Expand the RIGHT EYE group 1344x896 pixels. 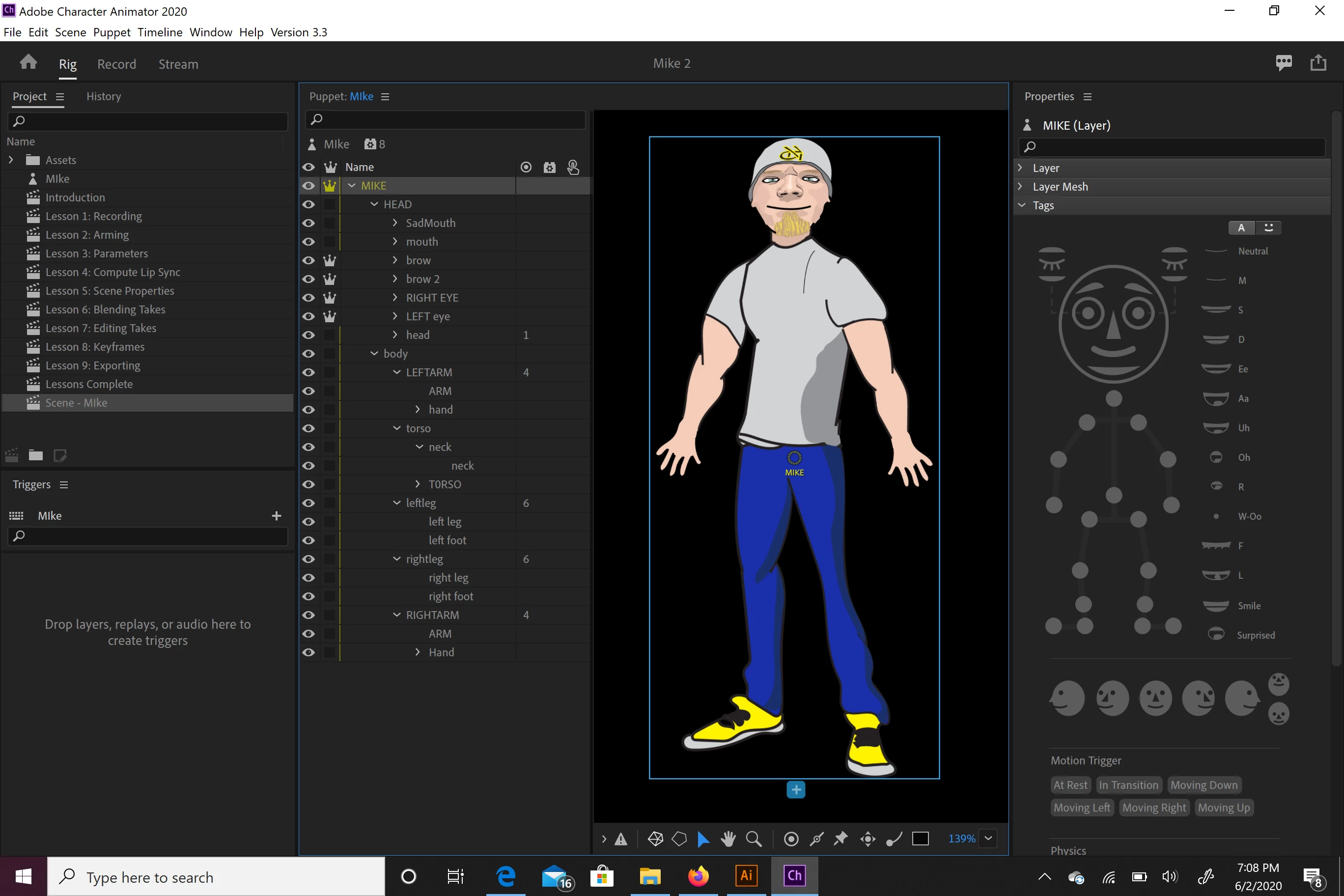(395, 298)
